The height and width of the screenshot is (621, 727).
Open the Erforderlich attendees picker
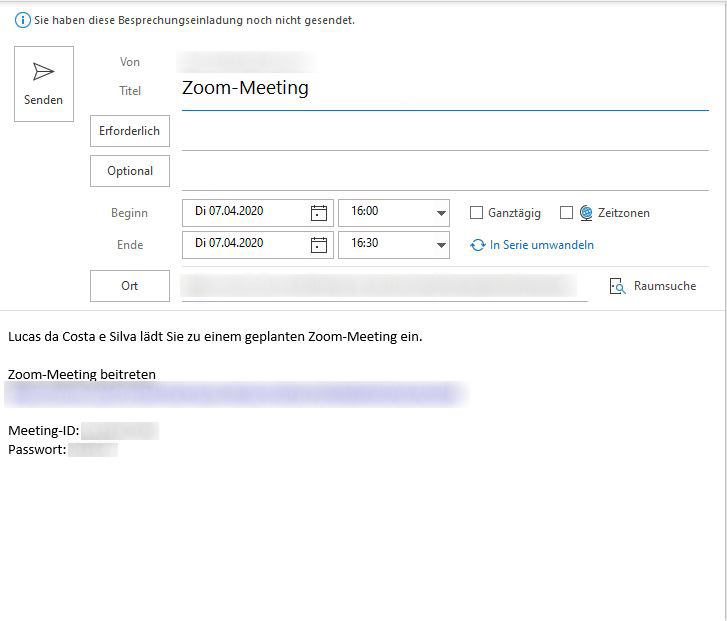click(130, 131)
